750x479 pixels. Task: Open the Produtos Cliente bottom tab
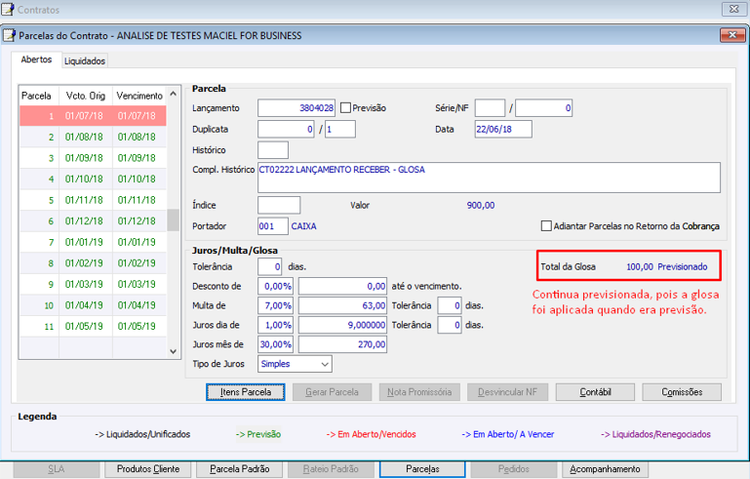pos(148,469)
